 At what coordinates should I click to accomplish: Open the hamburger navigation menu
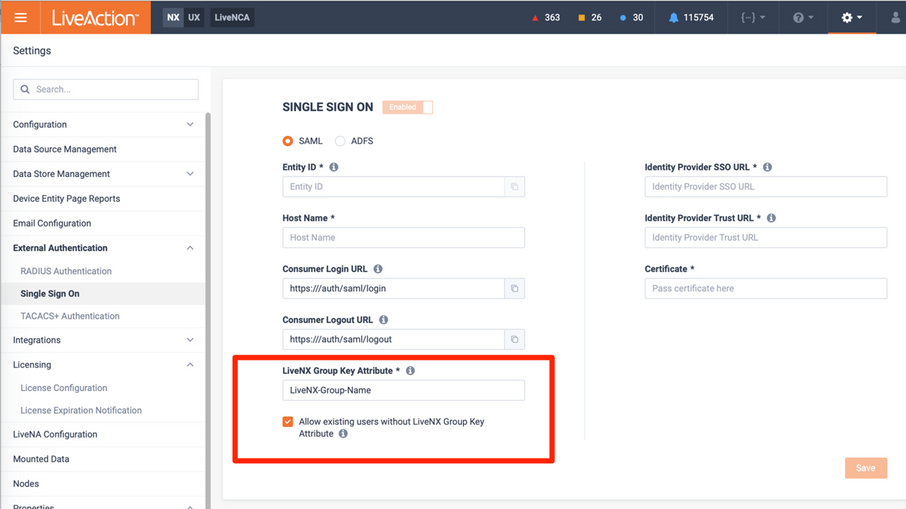[20, 17]
